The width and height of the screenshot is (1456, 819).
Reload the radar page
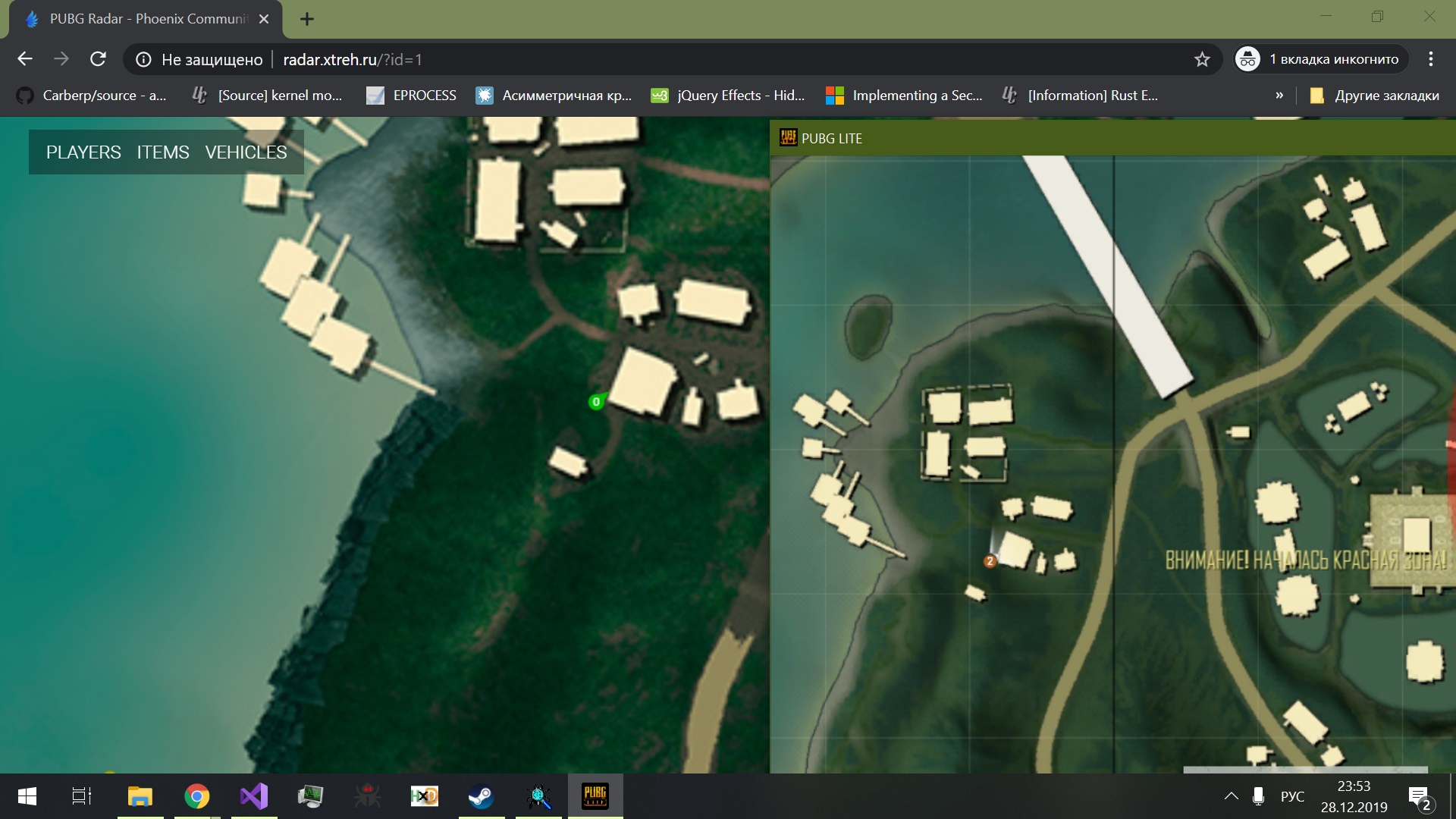coord(98,59)
